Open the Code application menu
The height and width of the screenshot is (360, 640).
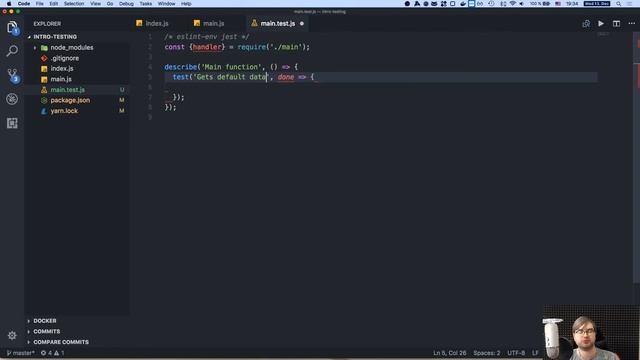pyautogui.click(x=24, y=4)
